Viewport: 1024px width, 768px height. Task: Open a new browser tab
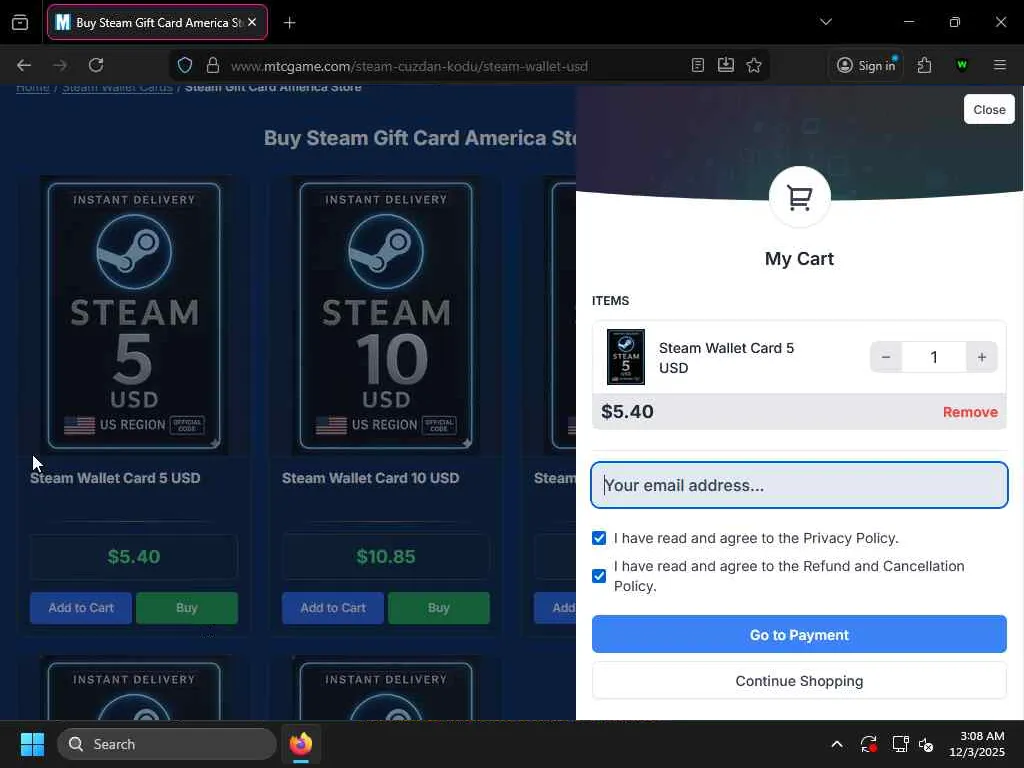289,23
